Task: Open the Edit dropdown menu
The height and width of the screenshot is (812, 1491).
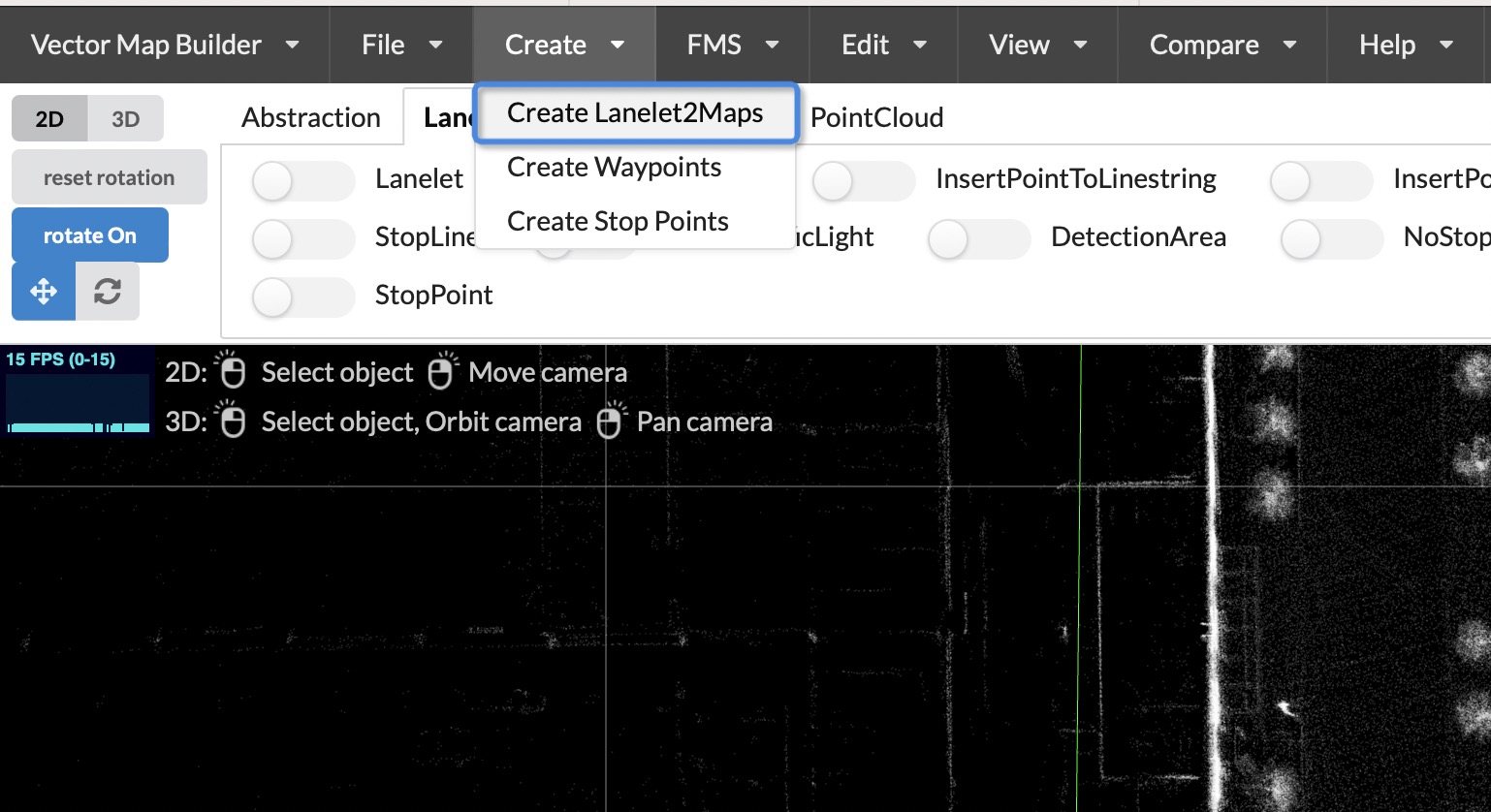Action: tap(884, 45)
